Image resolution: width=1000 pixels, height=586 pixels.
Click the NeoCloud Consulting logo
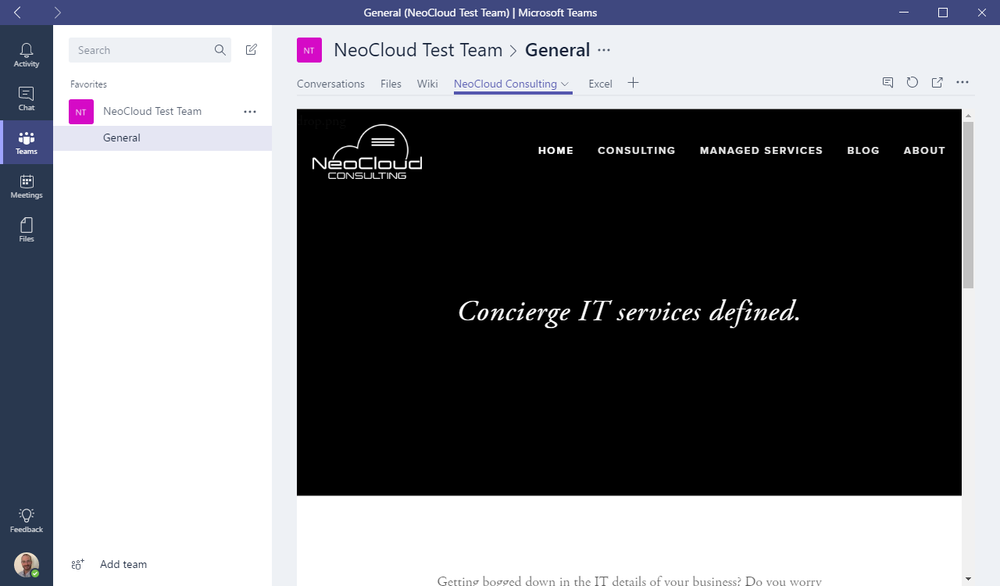367,152
